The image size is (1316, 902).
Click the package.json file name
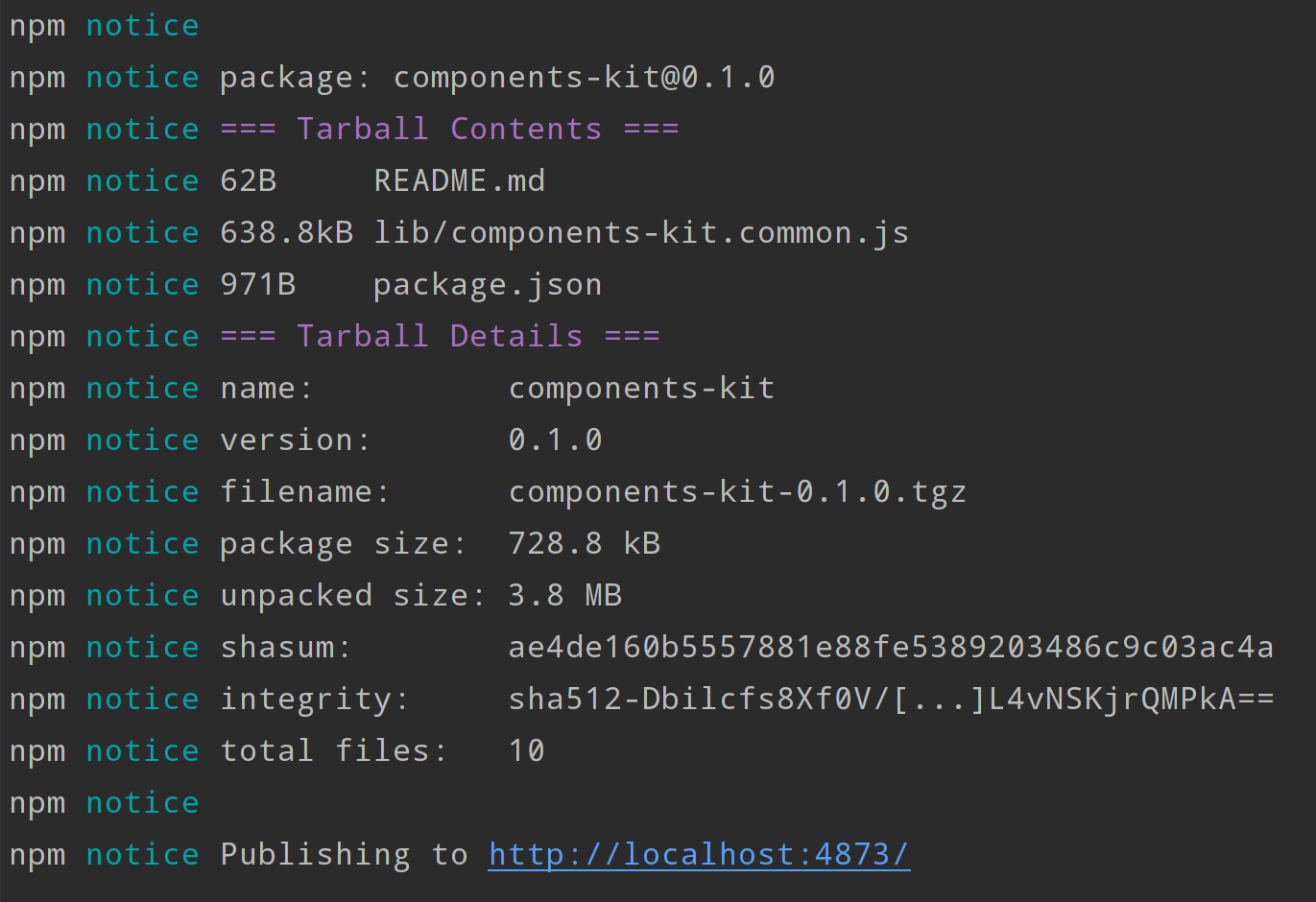tap(487, 284)
